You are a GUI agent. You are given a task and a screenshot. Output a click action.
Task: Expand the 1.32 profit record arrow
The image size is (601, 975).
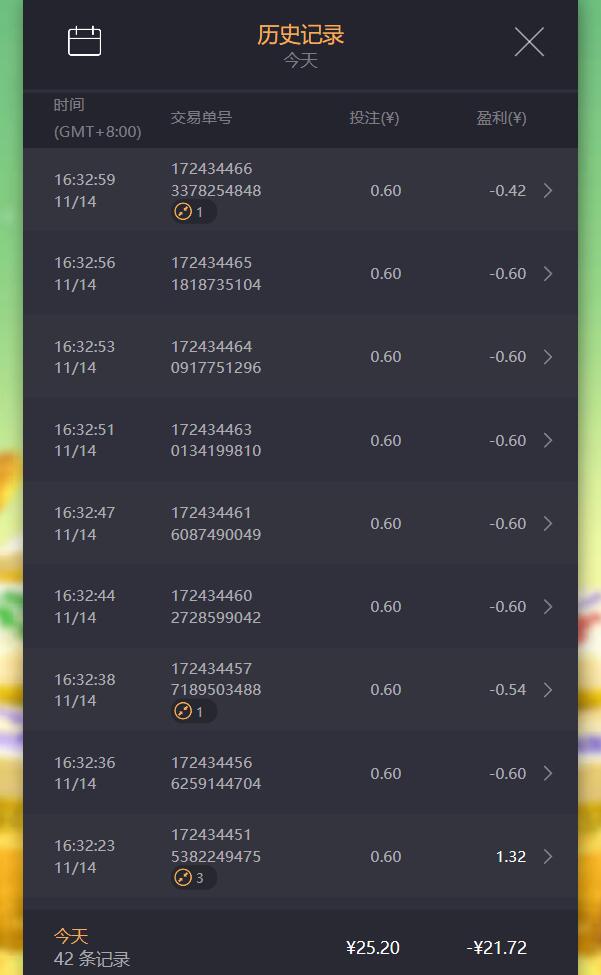point(548,857)
